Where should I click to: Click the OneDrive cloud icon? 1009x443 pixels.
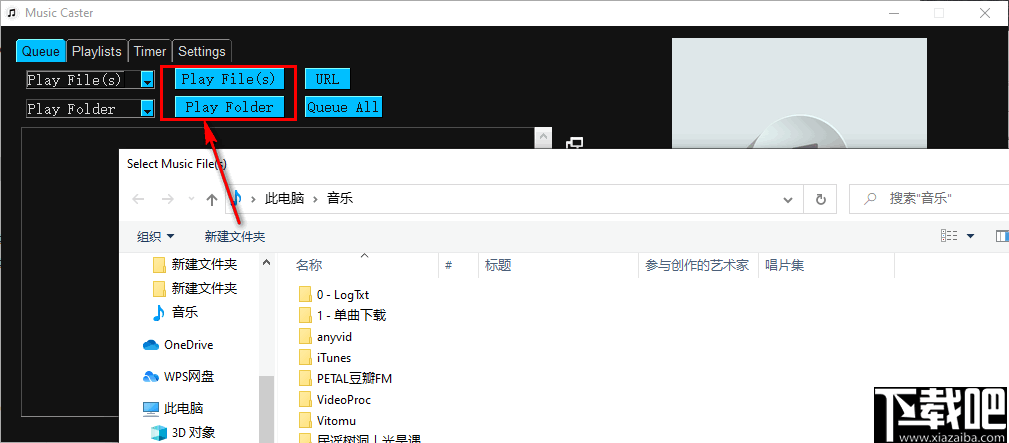(x=151, y=345)
